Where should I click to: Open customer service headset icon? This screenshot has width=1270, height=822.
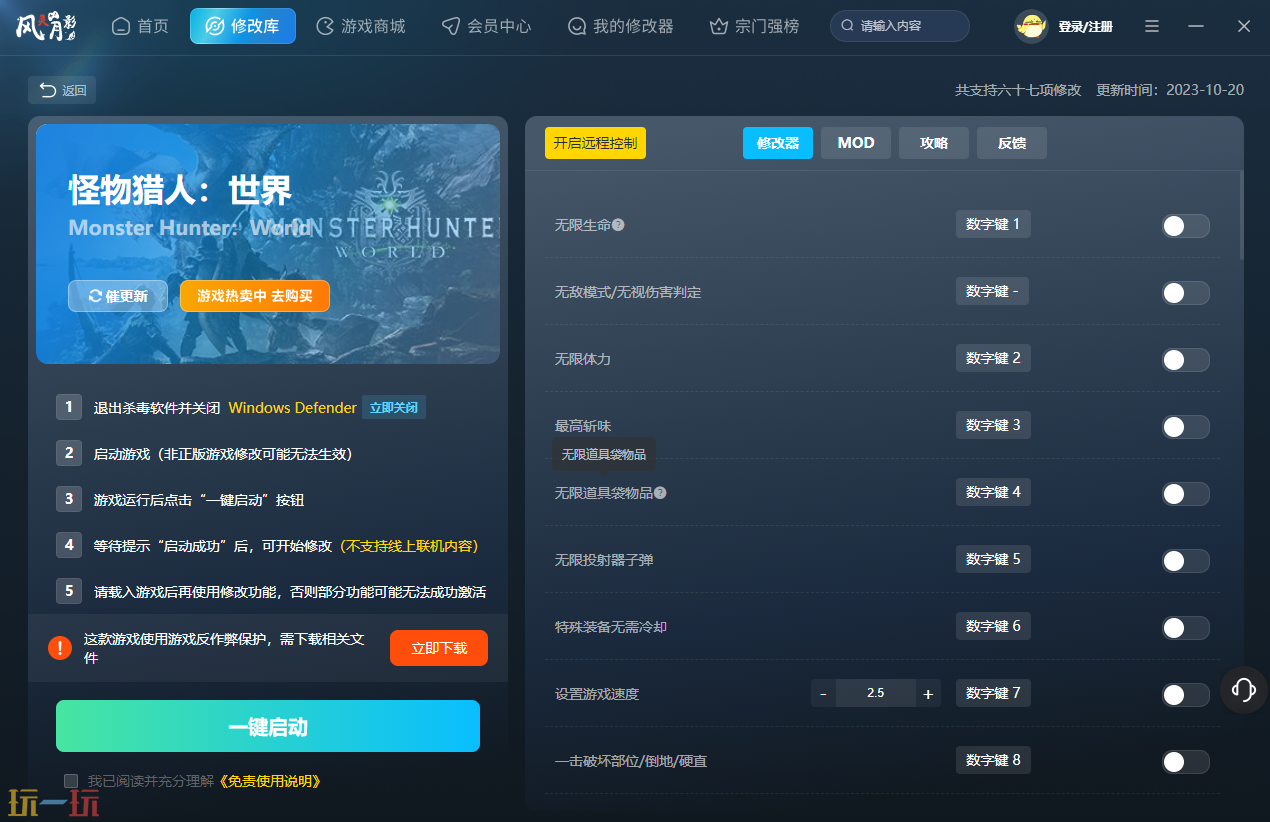1244,689
